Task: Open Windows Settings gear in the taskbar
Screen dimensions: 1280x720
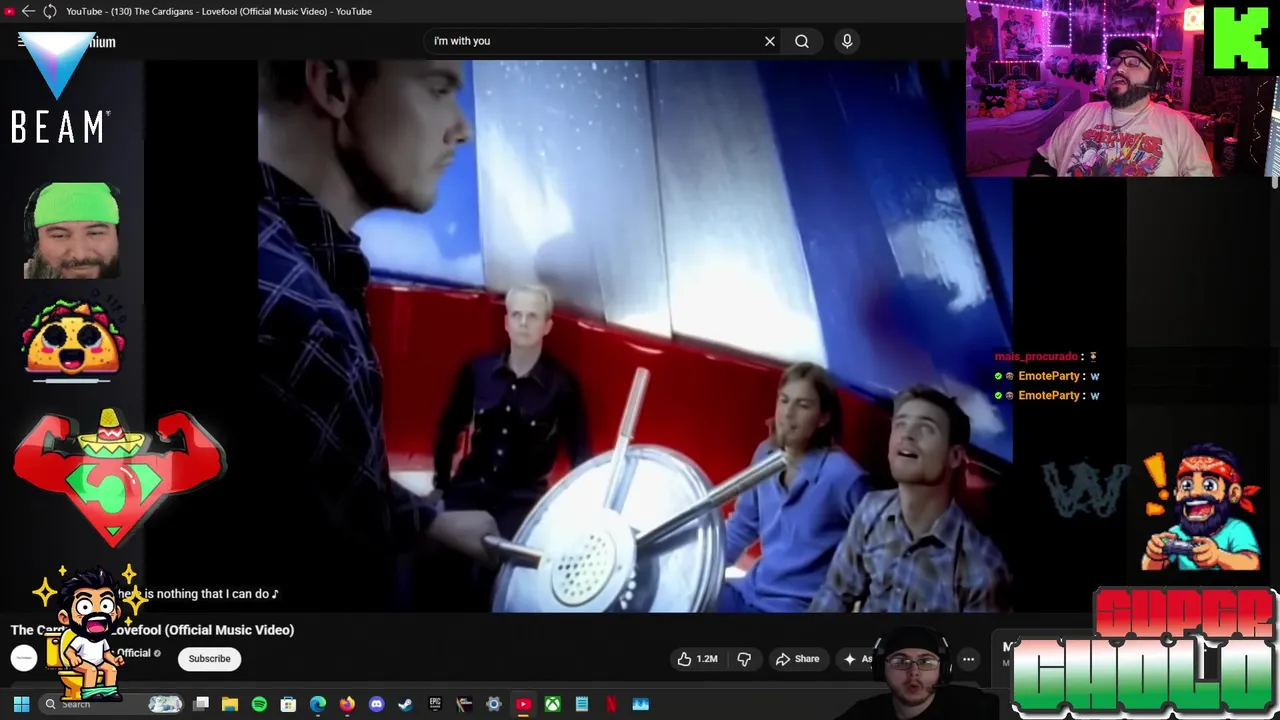Action: (493, 704)
